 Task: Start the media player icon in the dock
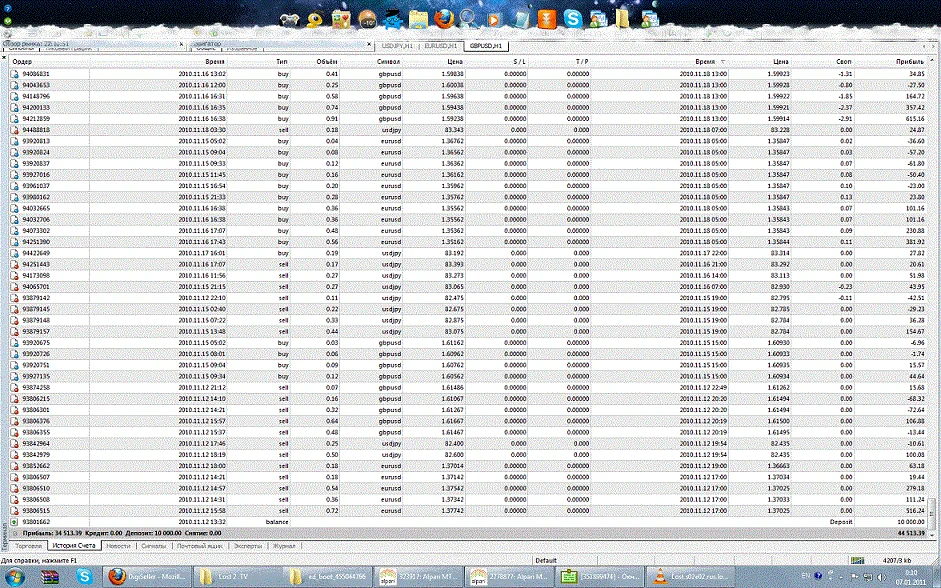(x=494, y=20)
